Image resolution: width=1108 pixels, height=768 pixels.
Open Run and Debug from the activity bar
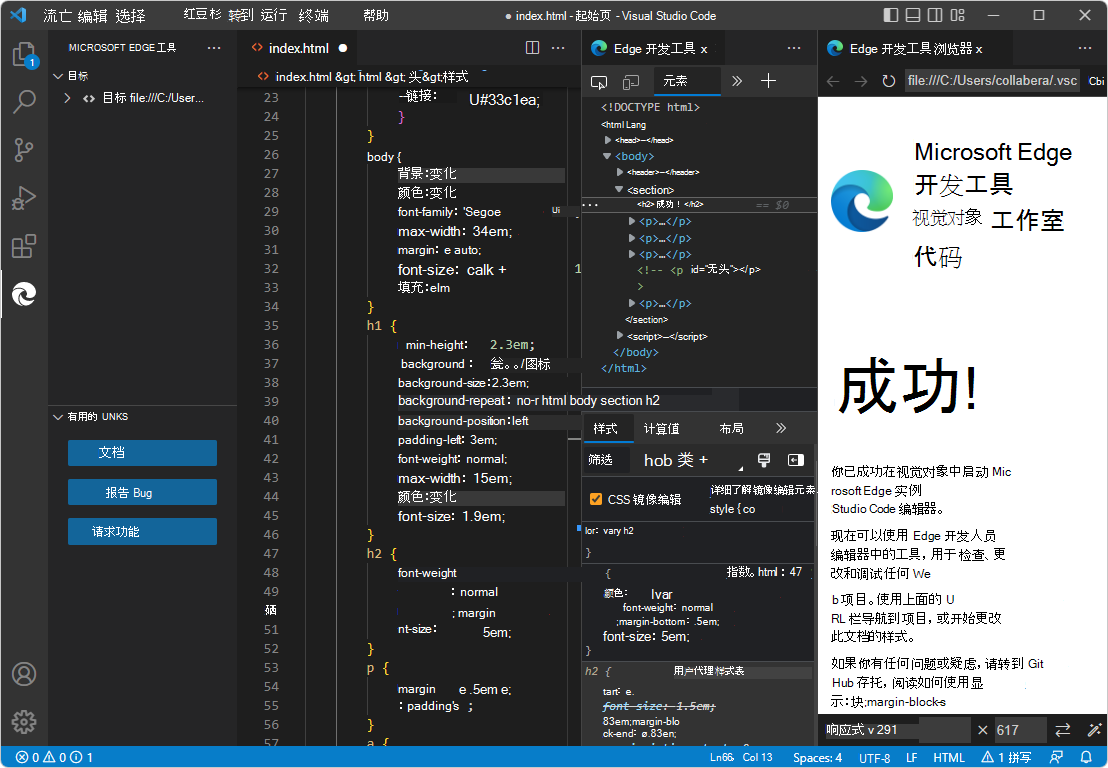pyautogui.click(x=24, y=196)
